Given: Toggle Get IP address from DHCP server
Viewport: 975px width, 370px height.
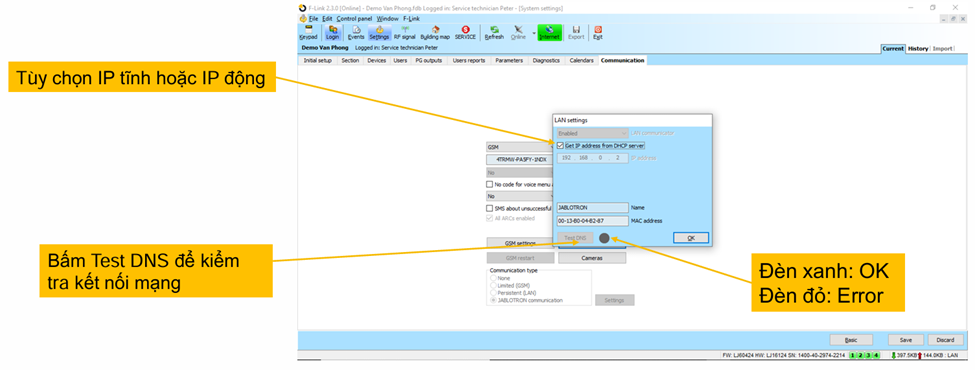Looking at the screenshot, I should click(x=560, y=146).
